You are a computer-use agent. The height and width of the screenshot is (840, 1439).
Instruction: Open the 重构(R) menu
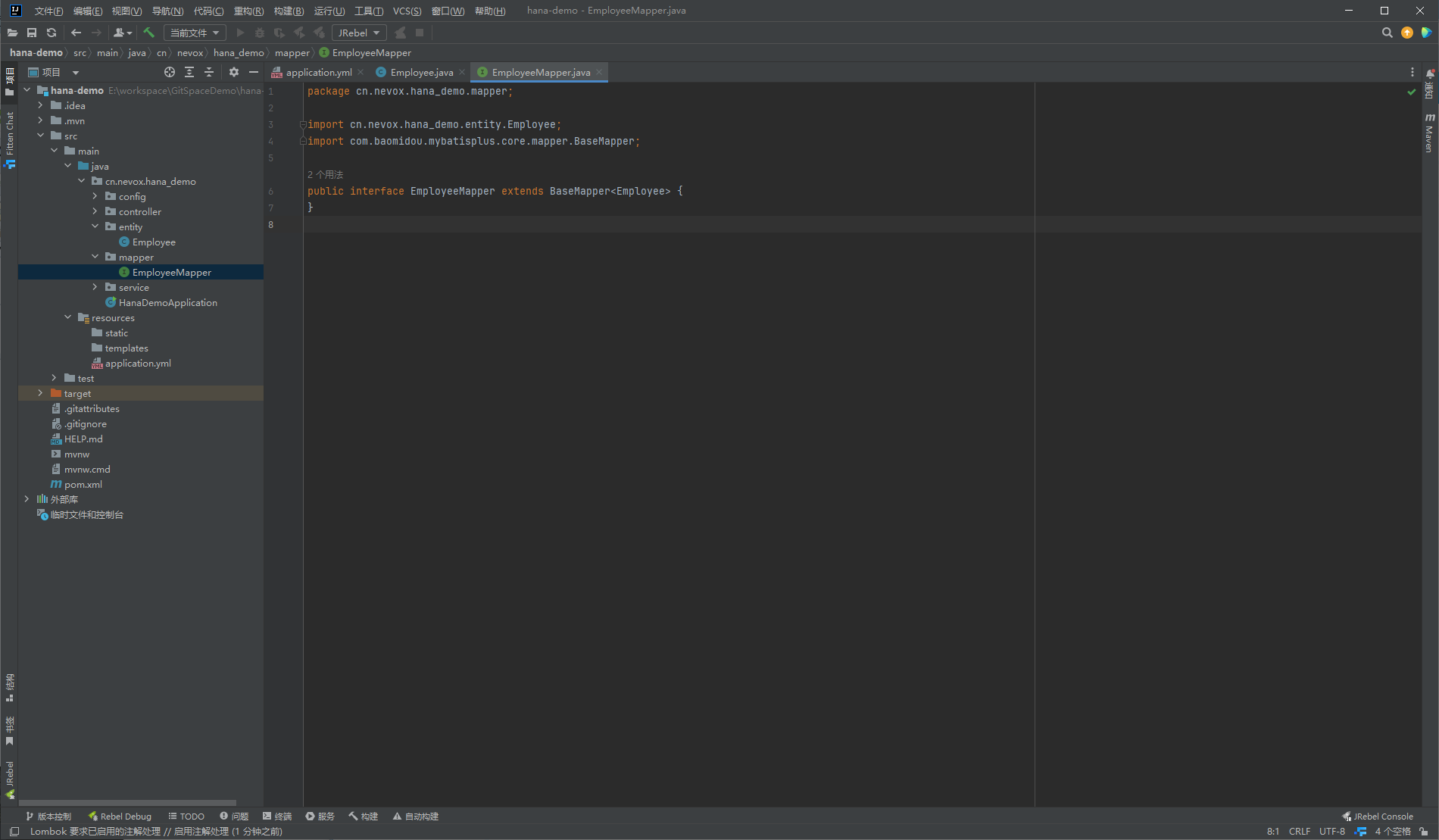[x=248, y=11]
